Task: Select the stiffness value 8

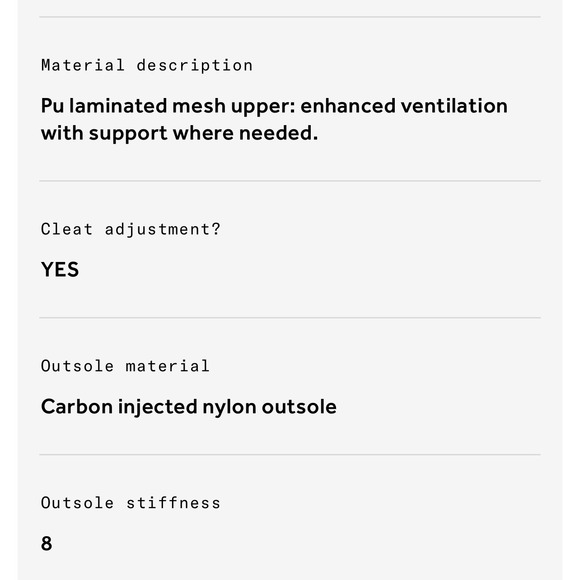Action: click(46, 543)
